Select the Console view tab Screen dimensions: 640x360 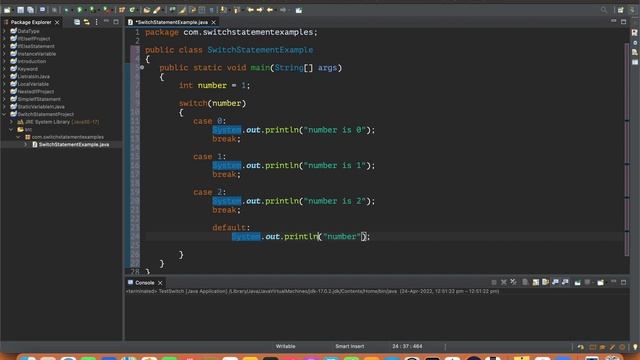pyautogui.click(x=144, y=282)
